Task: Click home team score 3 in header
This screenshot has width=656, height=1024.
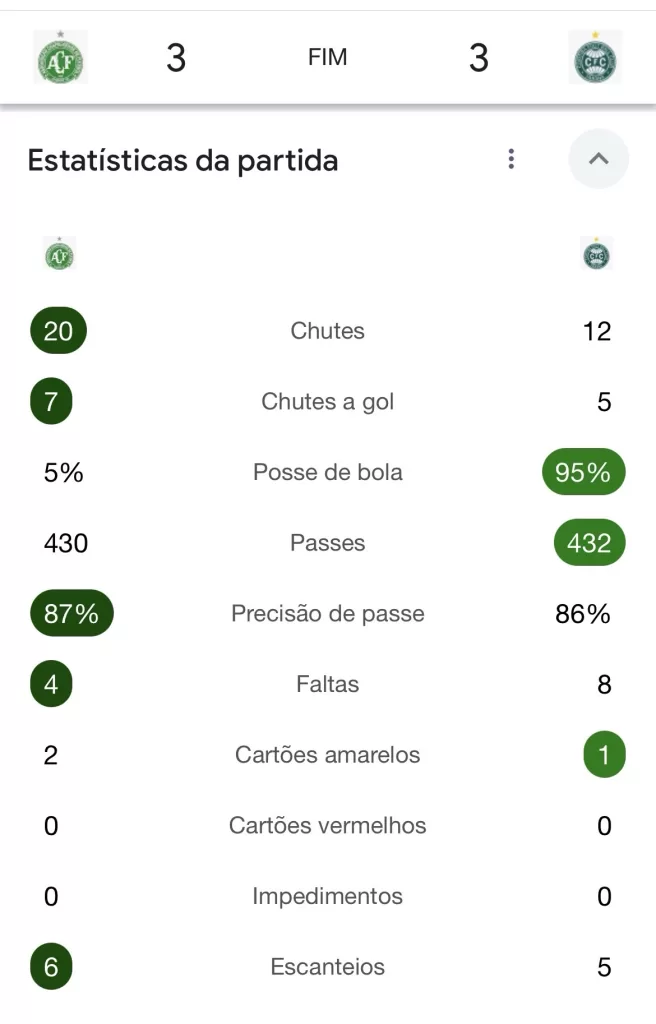Action: [176, 58]
